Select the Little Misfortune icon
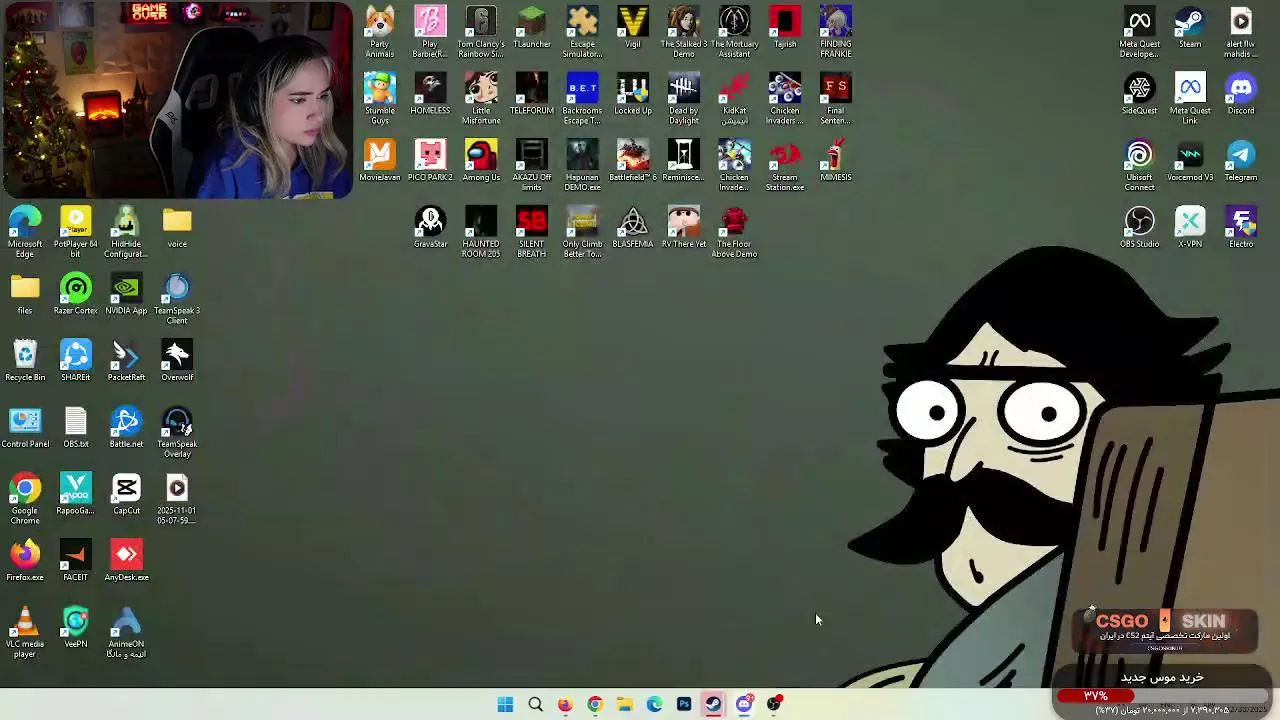Image resolution: width=1280 pixels, height=720 pixels. coord(481,99)
